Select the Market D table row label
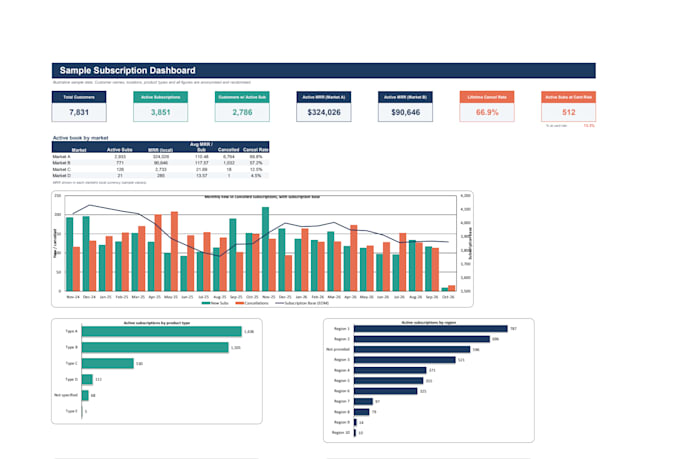680x459 pixels. 62,176
